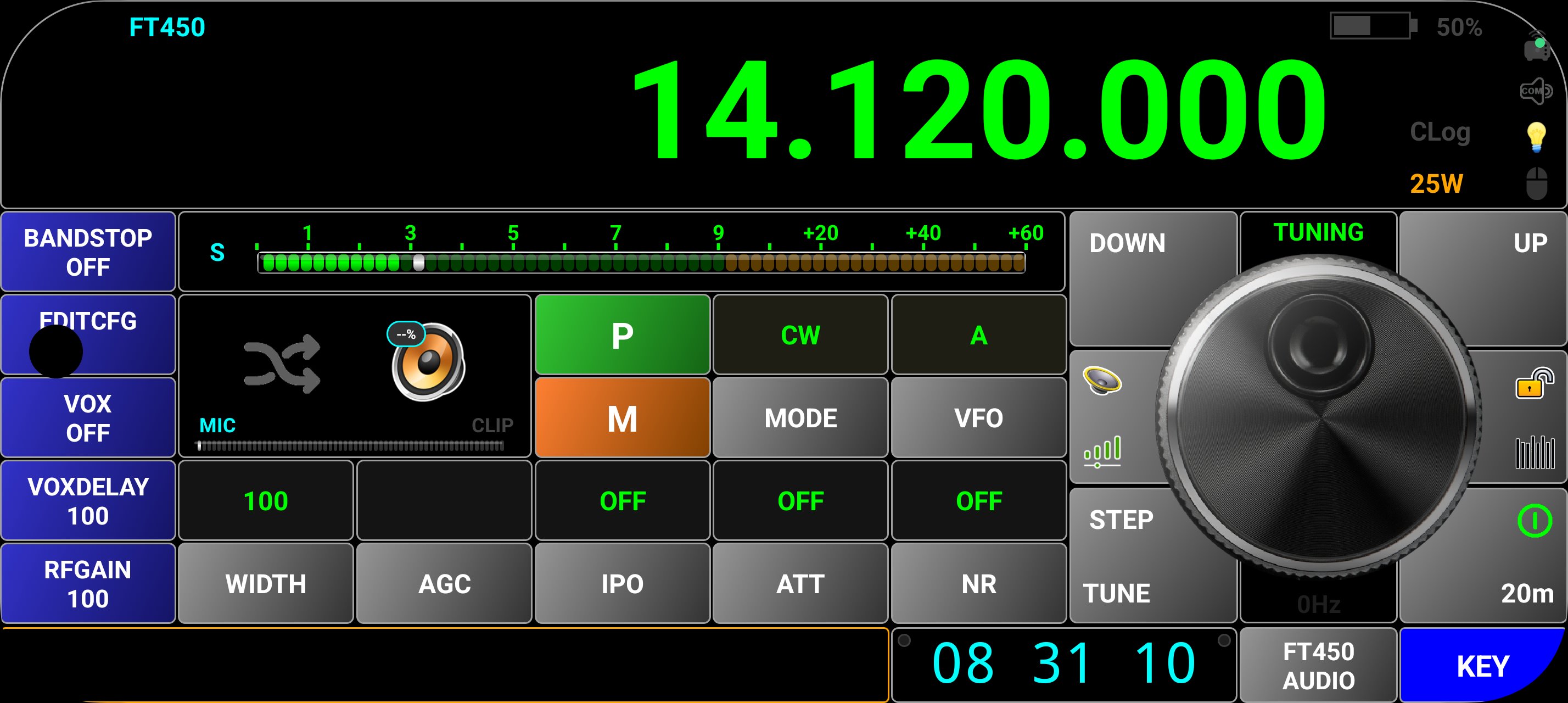Switch to the orange M tab
Viewport: 1568px width, 703px height.
coord(622,417)
